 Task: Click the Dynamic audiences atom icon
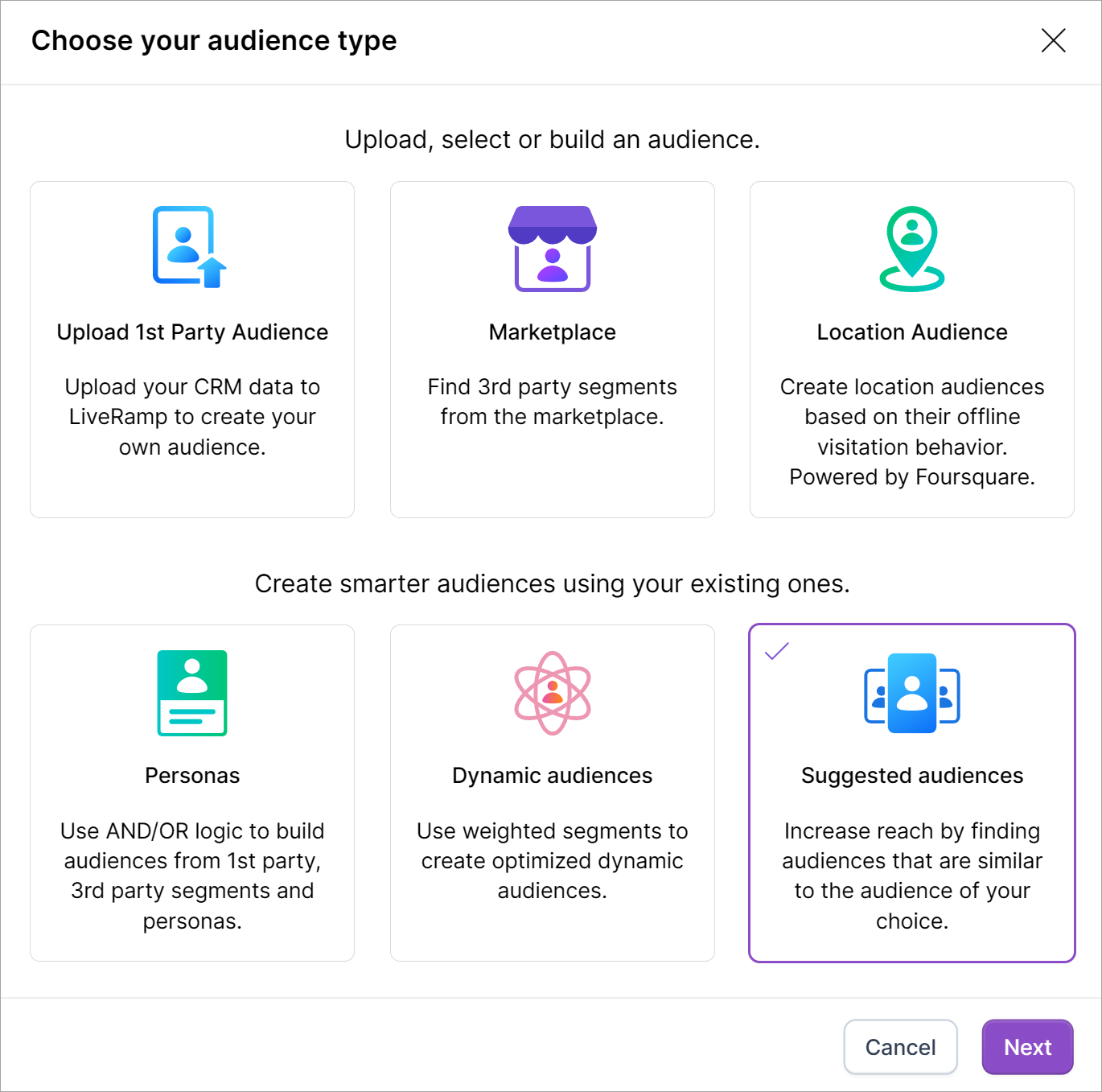pos(552,693)
